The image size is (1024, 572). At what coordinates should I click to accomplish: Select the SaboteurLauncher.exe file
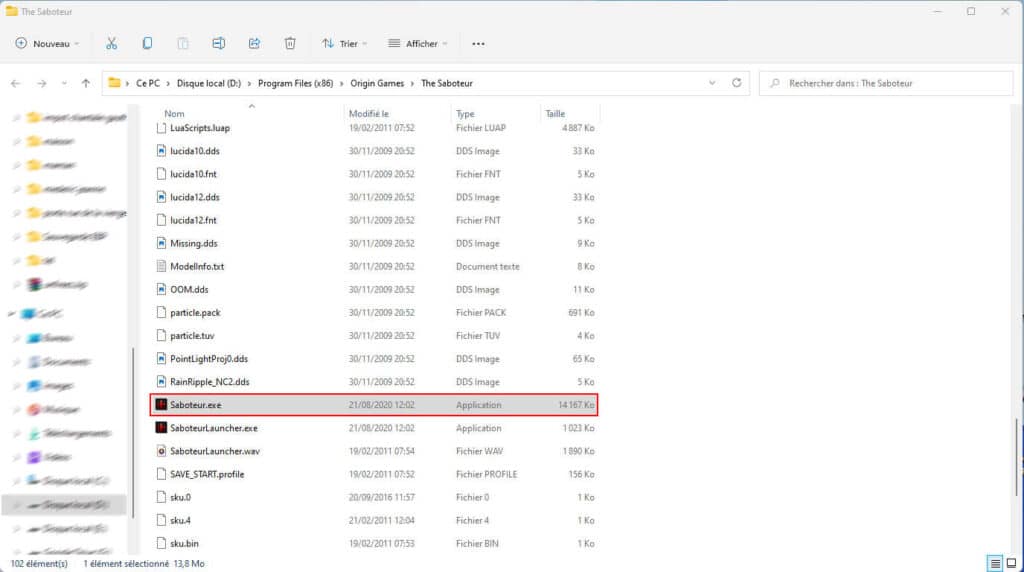tap(213, 428)
